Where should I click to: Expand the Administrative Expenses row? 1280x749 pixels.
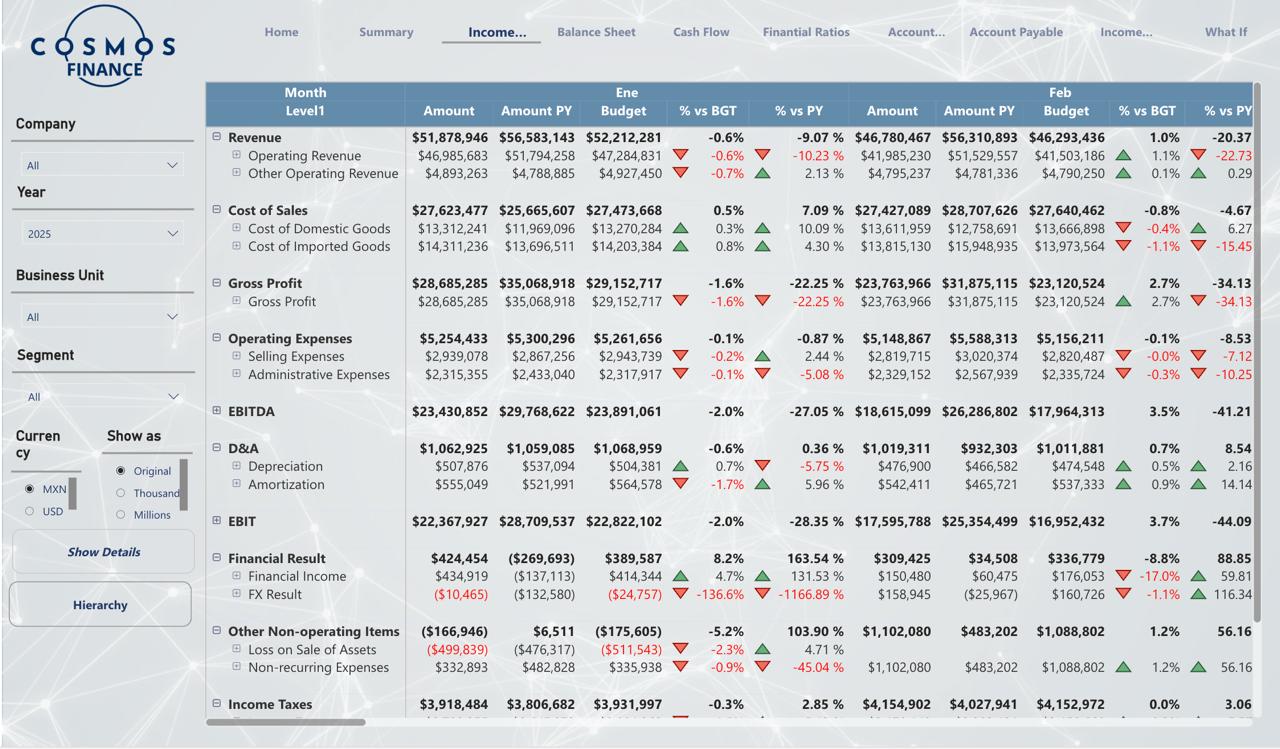237,374
